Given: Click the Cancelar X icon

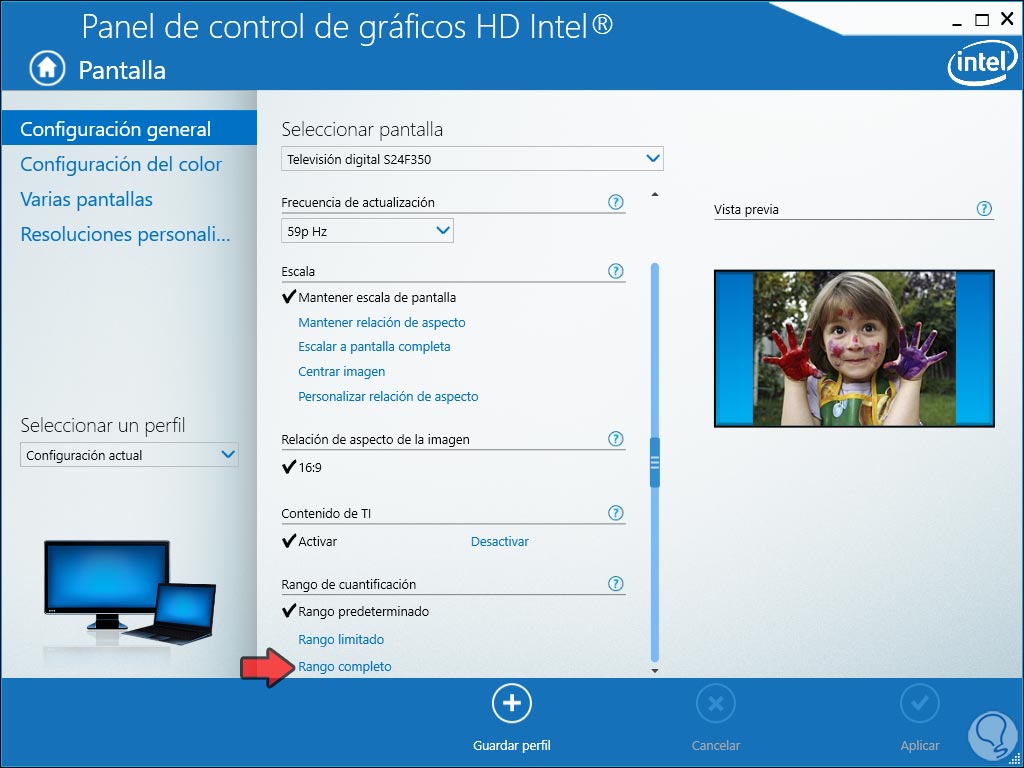Looking at the screenshot, I should point(716,703).
